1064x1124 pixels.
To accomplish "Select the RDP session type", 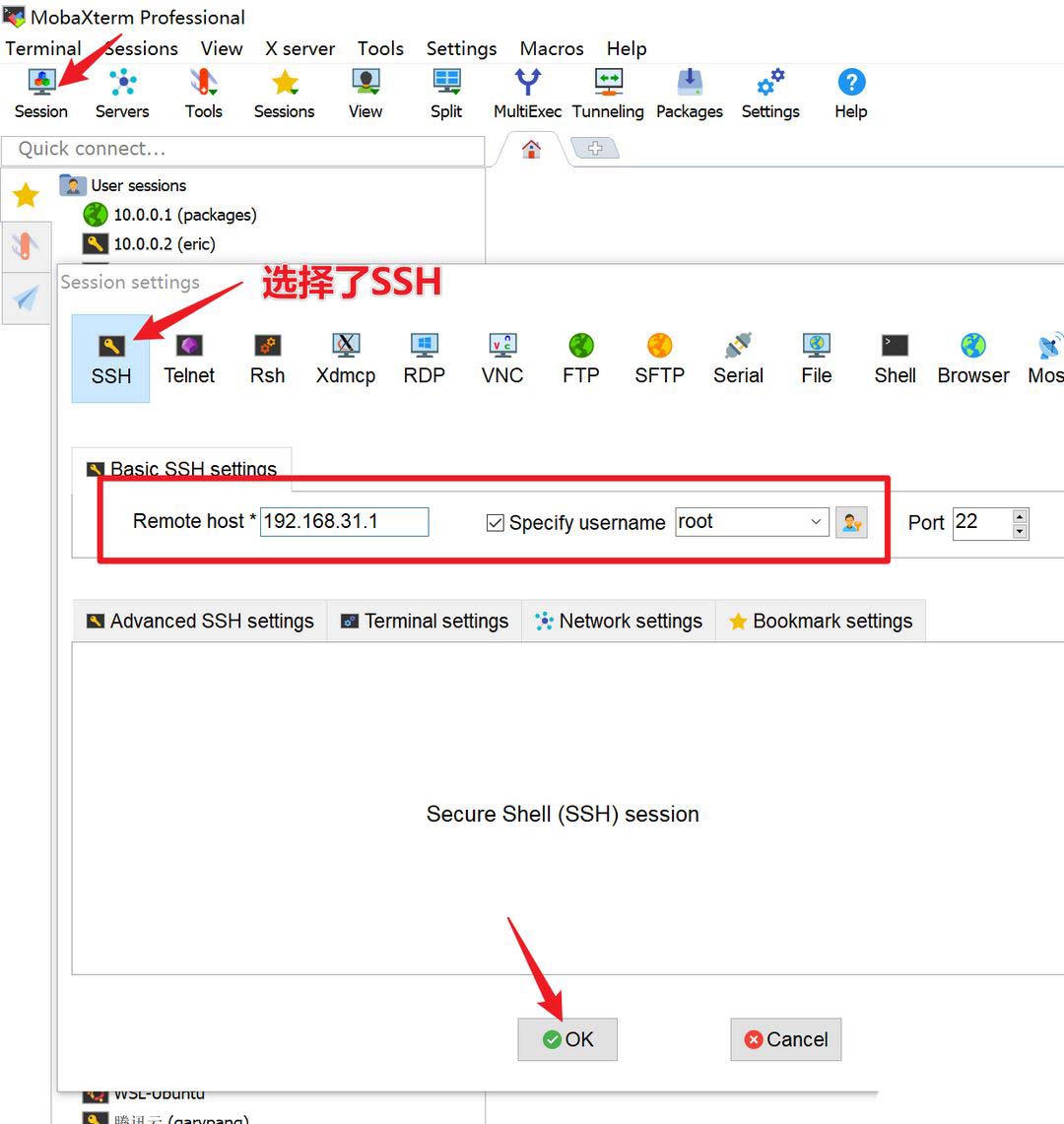I will point(425,359).
